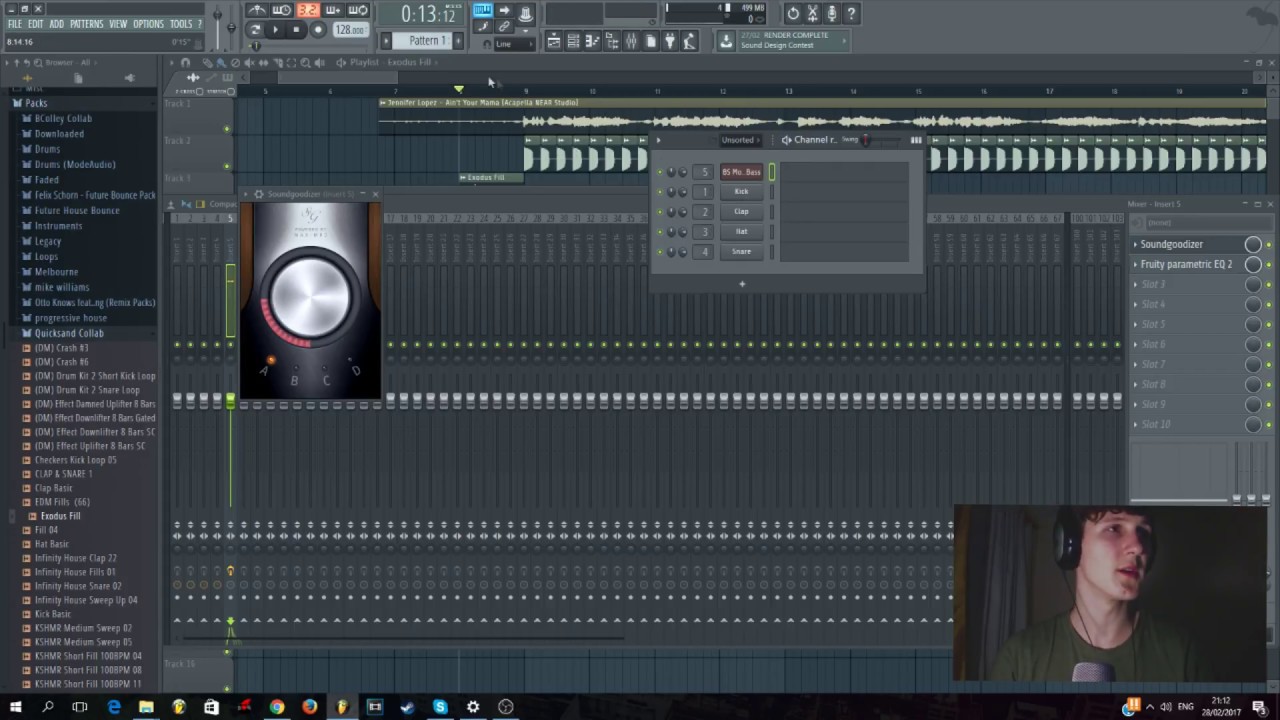Start playback with the Play button
1280x720 pixels.
[x=275, y=30]
